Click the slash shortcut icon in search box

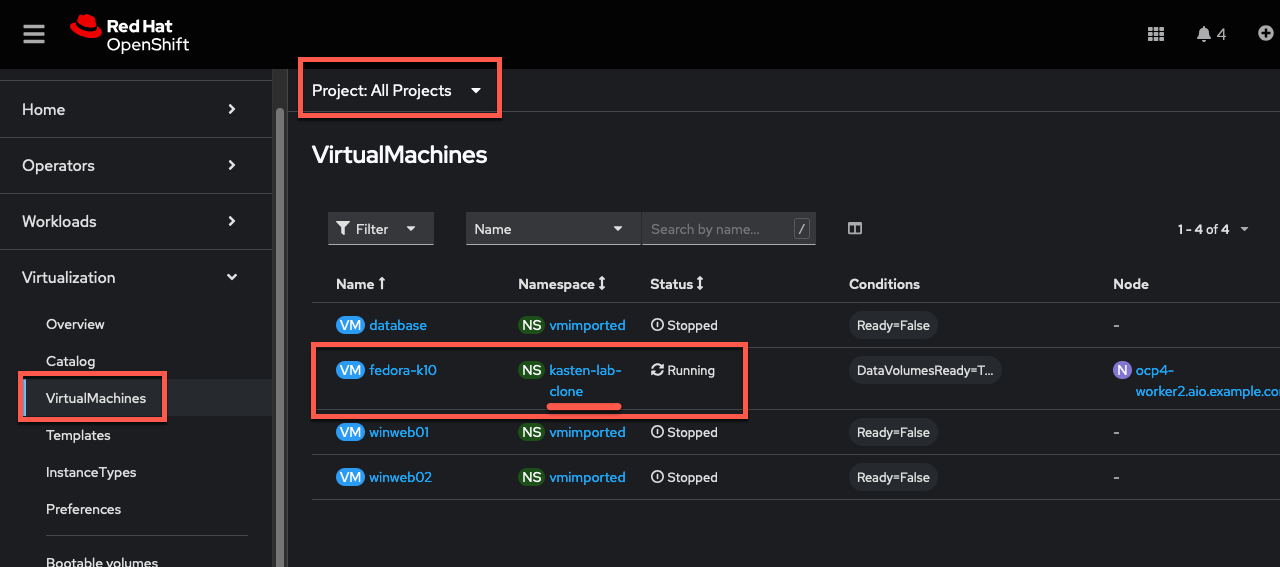[801, 229]
